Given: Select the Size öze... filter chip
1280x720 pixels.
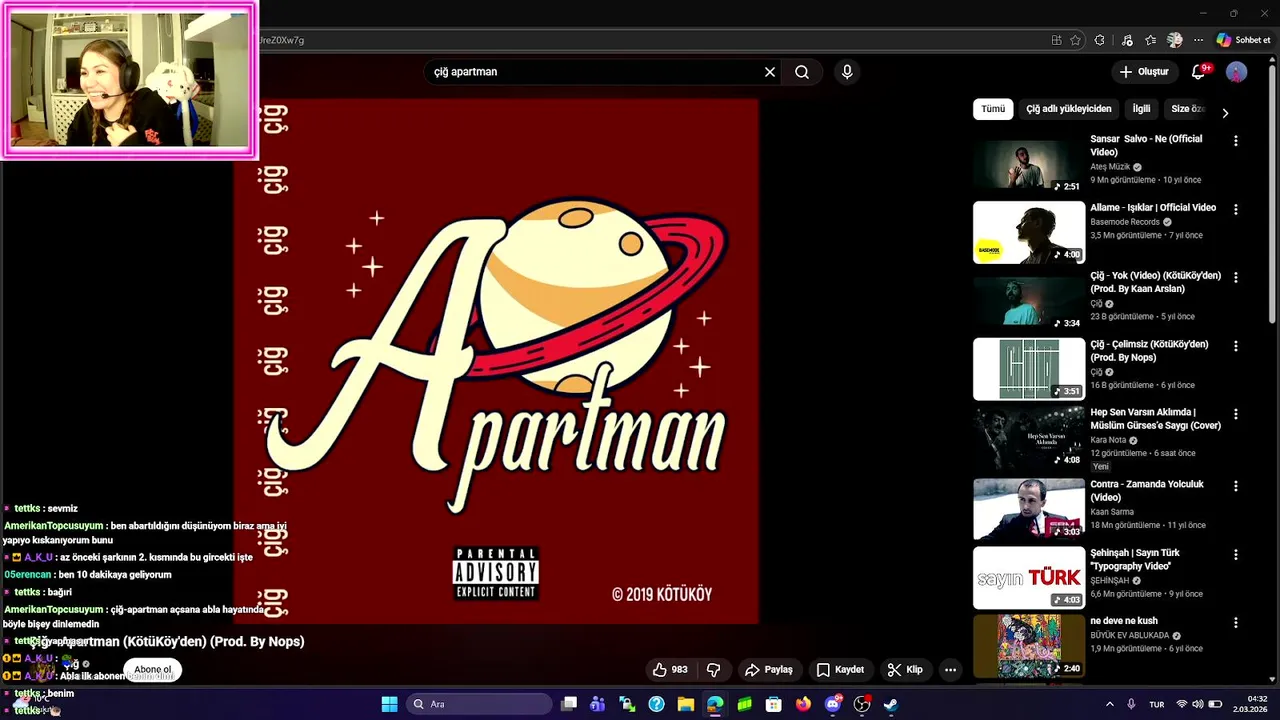Looking at the screenshot, I should 1188,109.
